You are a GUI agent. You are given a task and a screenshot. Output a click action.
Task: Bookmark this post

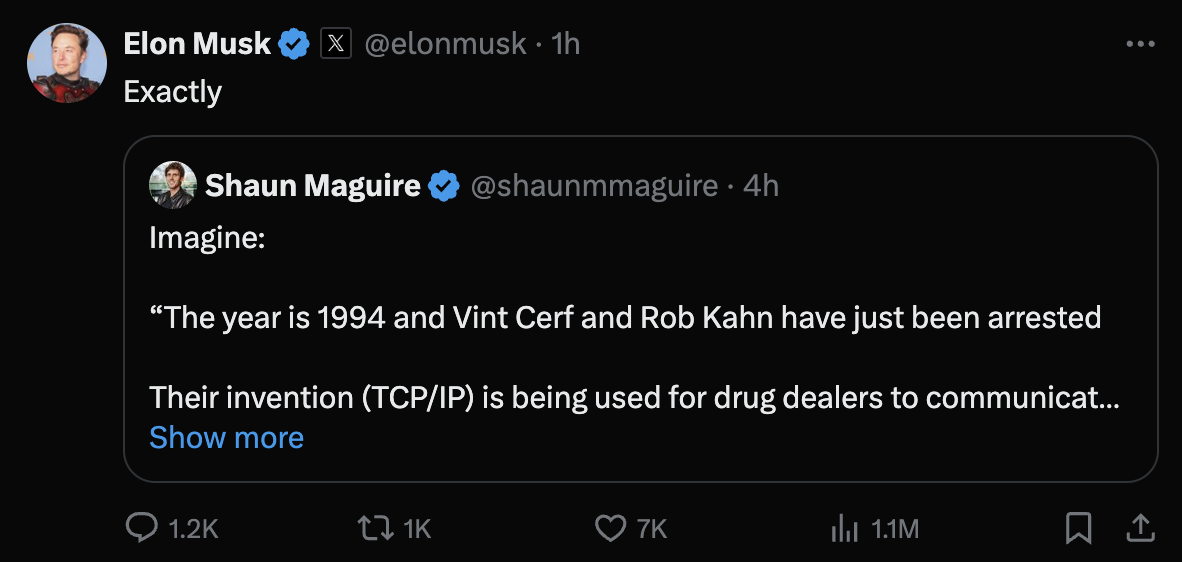click(1078, 527)
